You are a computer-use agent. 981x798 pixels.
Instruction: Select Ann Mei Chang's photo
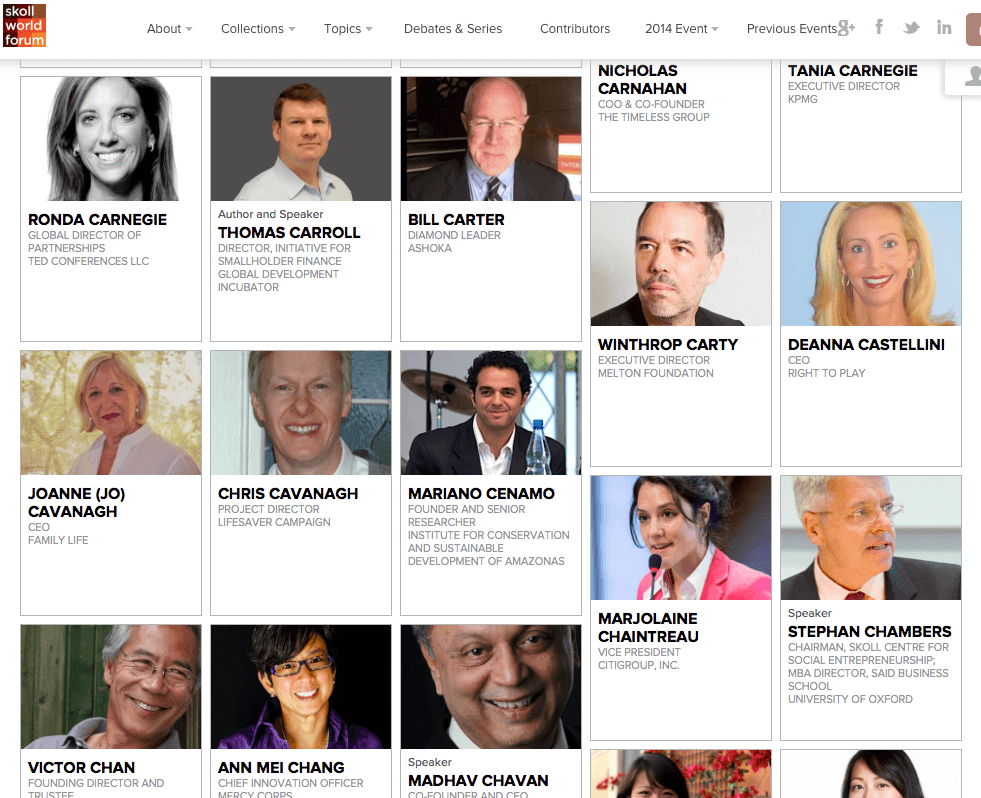pyautogui.click(x=301, y=687)
